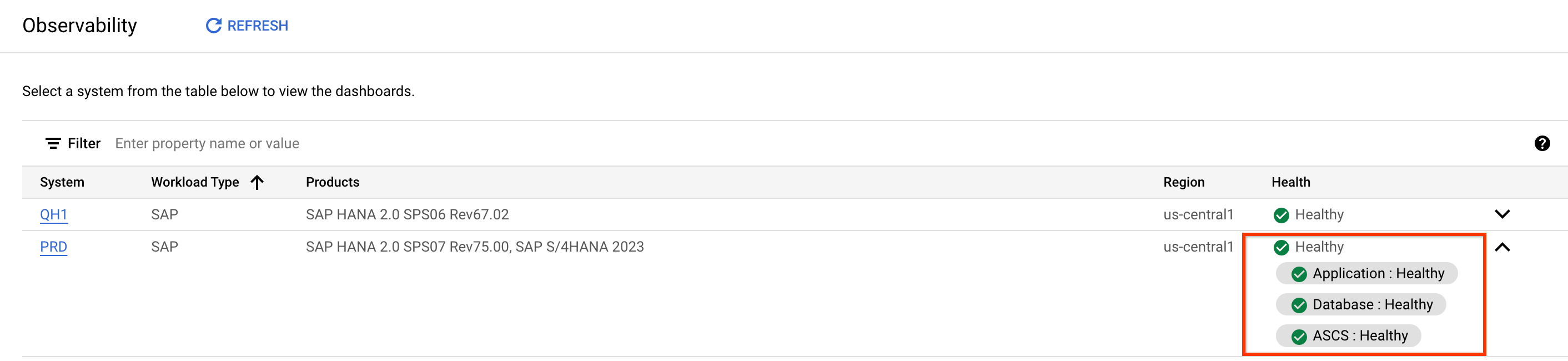Screen dimensions: 1568x361
Task: Click the Region column header
Action: 1183,182
